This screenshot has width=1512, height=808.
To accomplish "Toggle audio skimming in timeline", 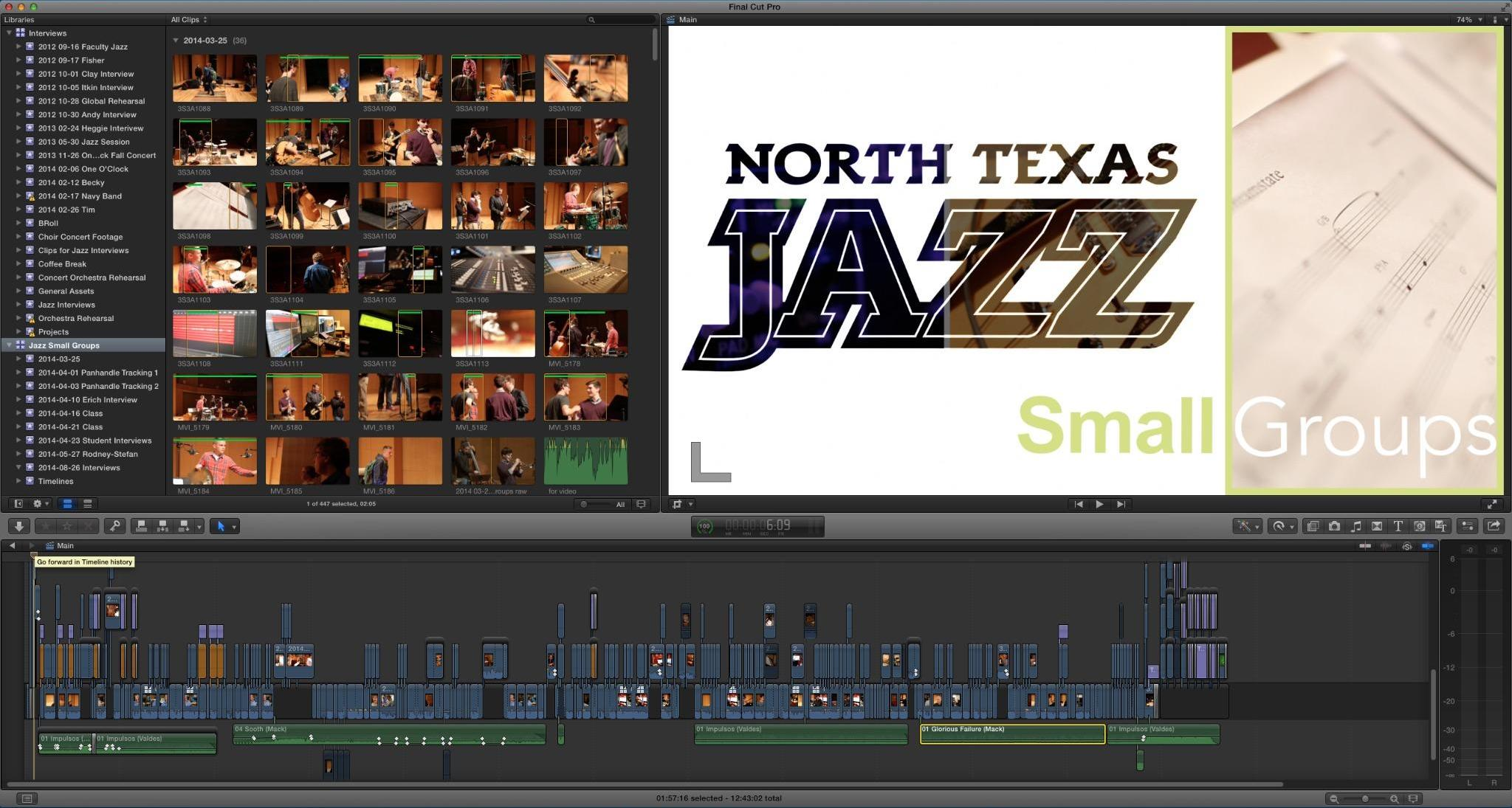I will pos(1386,546).
